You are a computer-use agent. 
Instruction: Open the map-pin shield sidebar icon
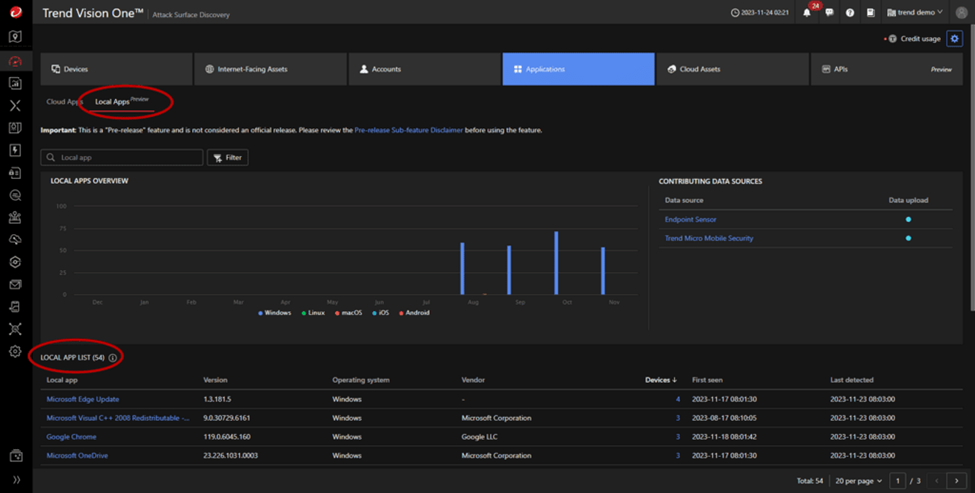click(16, 37)
